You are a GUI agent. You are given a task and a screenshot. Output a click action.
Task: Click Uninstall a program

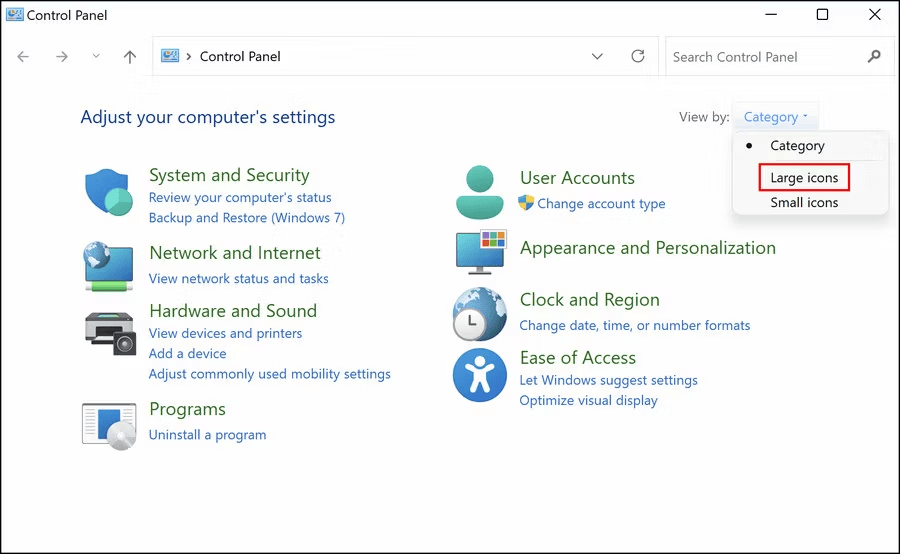pyautogui.click(x=207, y=435)
